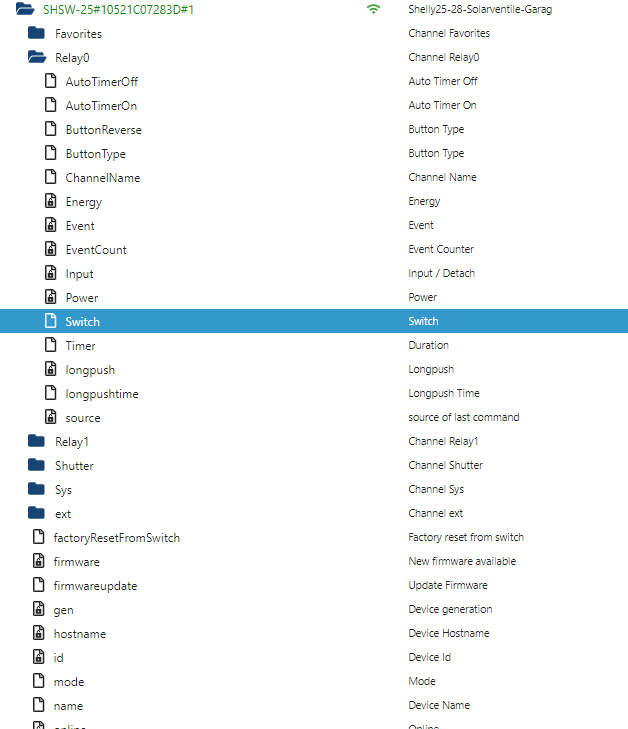Click the 'Channel Relay1' description text

click(x=443, y=441)
